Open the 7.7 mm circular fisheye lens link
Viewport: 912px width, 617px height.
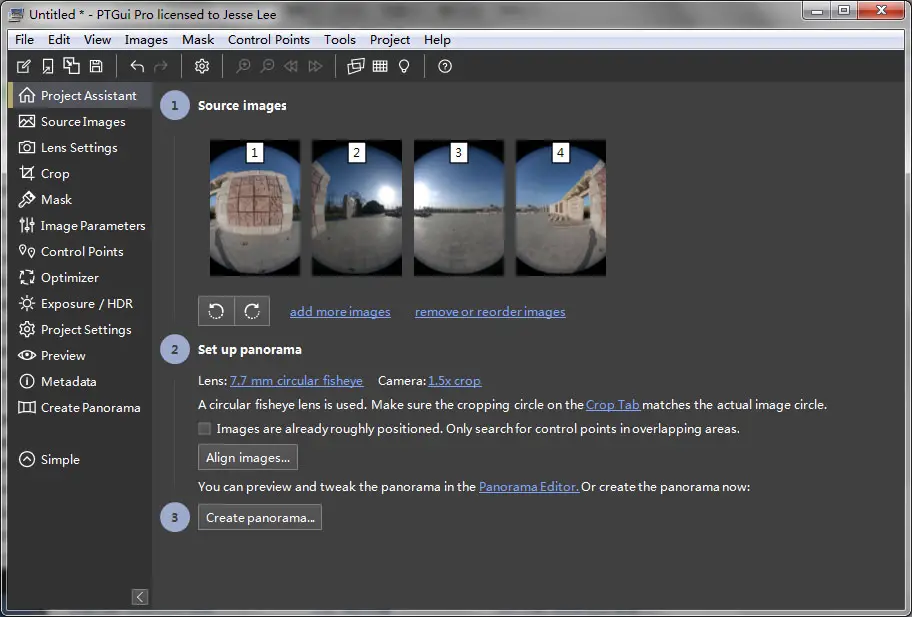pos(296,381)
